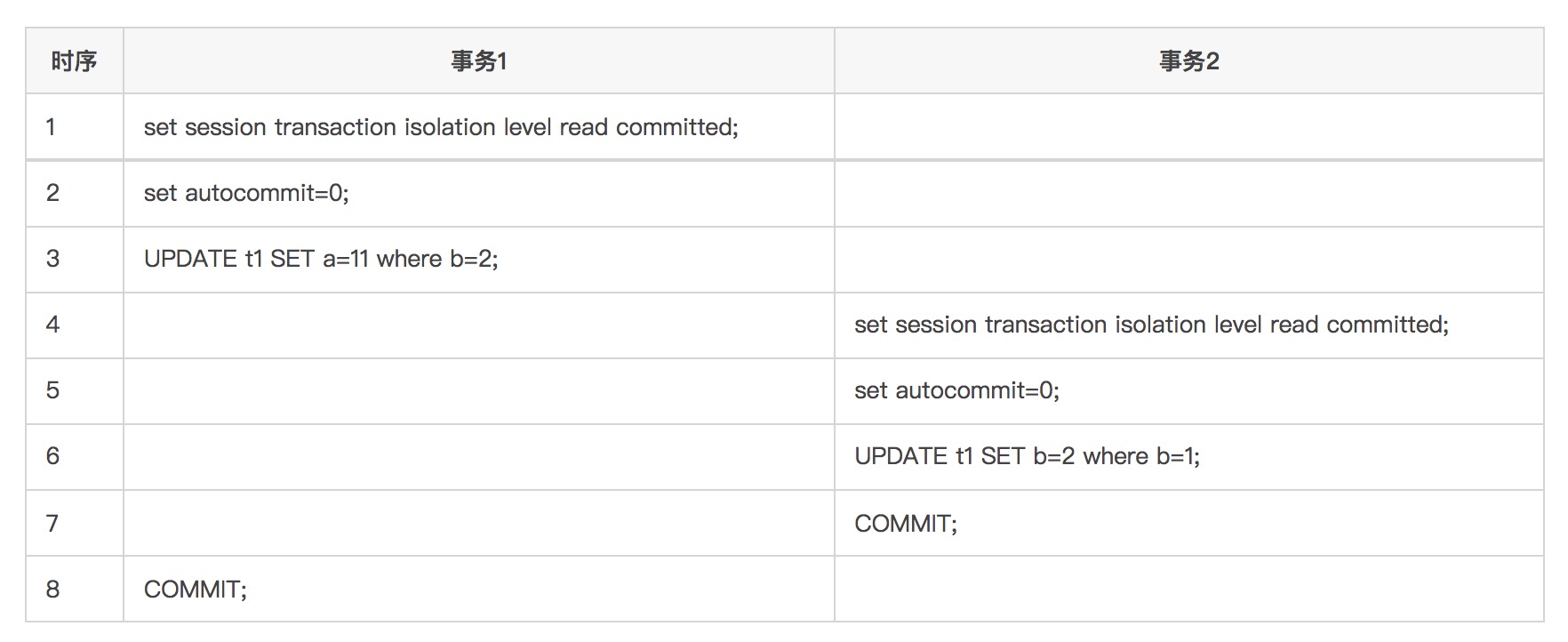Click the COMMIT statement in 事务2 column

[x=906, y=523]
